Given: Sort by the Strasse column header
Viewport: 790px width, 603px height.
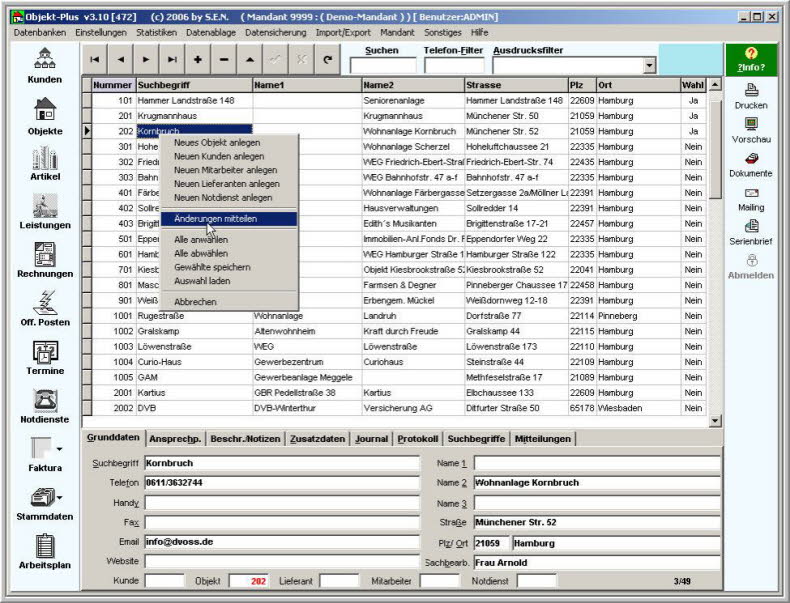Looking at the screenshot, I should point(516,85).
